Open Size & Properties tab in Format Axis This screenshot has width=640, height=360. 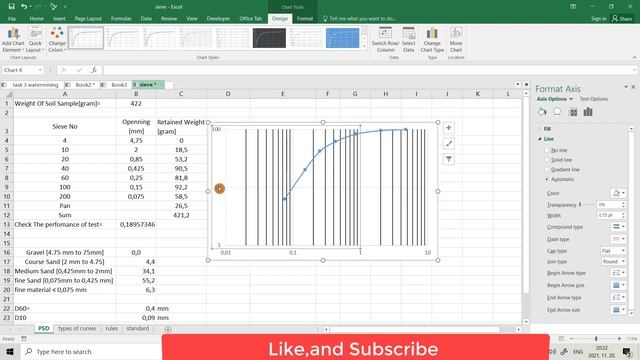(x=573, y=112)
